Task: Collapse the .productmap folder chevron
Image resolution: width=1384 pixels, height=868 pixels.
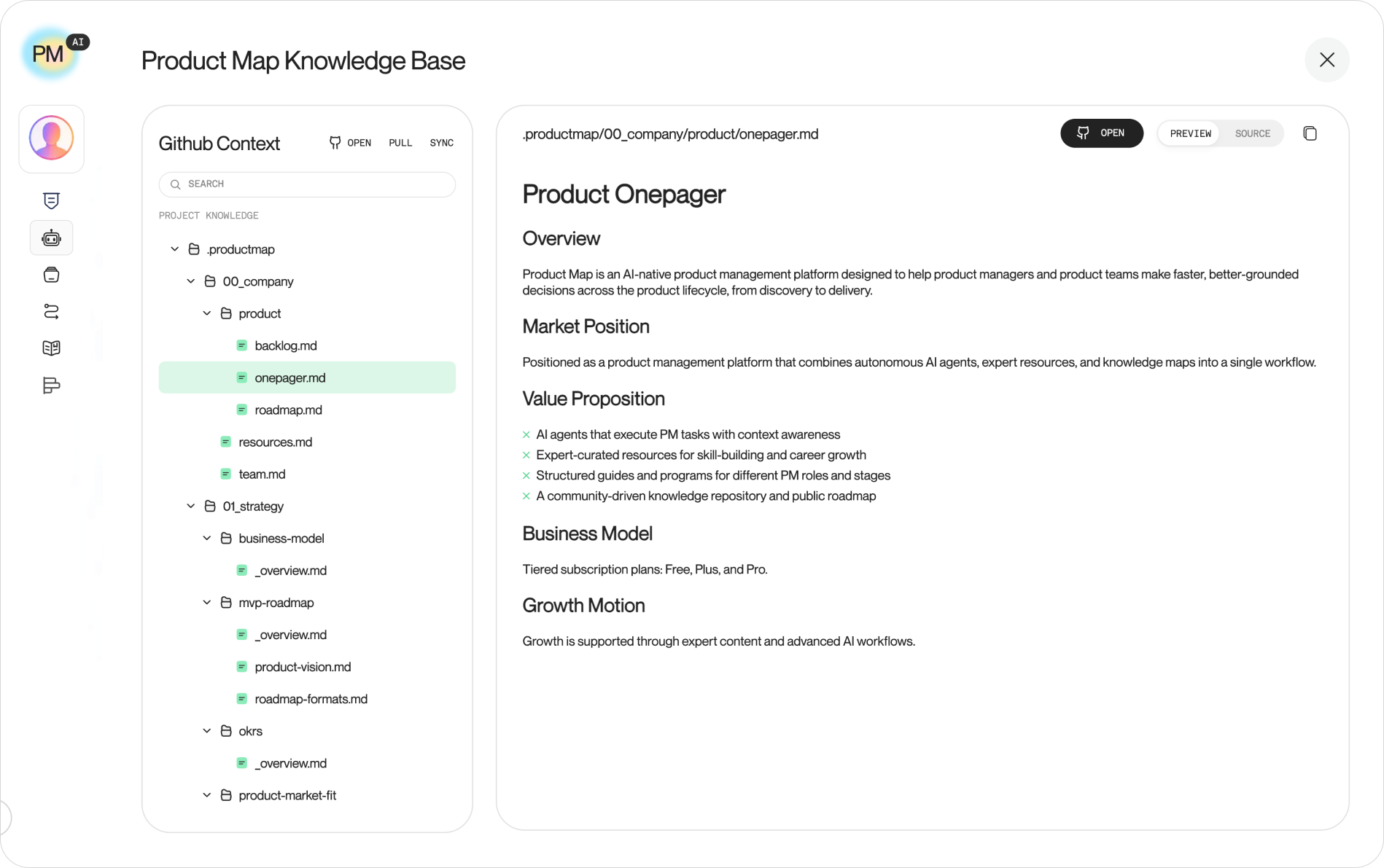Action: (x=175, y=249)
